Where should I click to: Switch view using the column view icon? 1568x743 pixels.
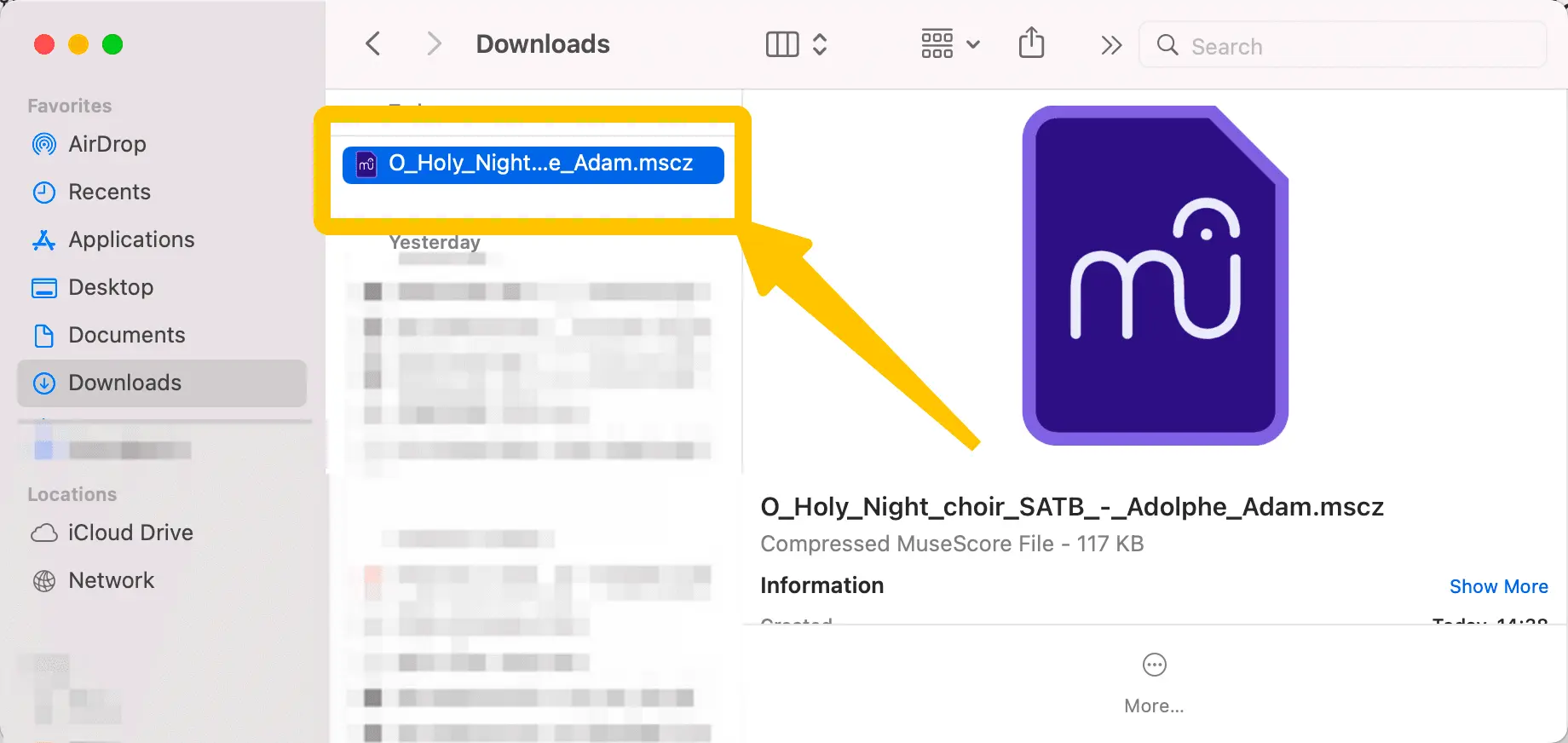point(782,44)
